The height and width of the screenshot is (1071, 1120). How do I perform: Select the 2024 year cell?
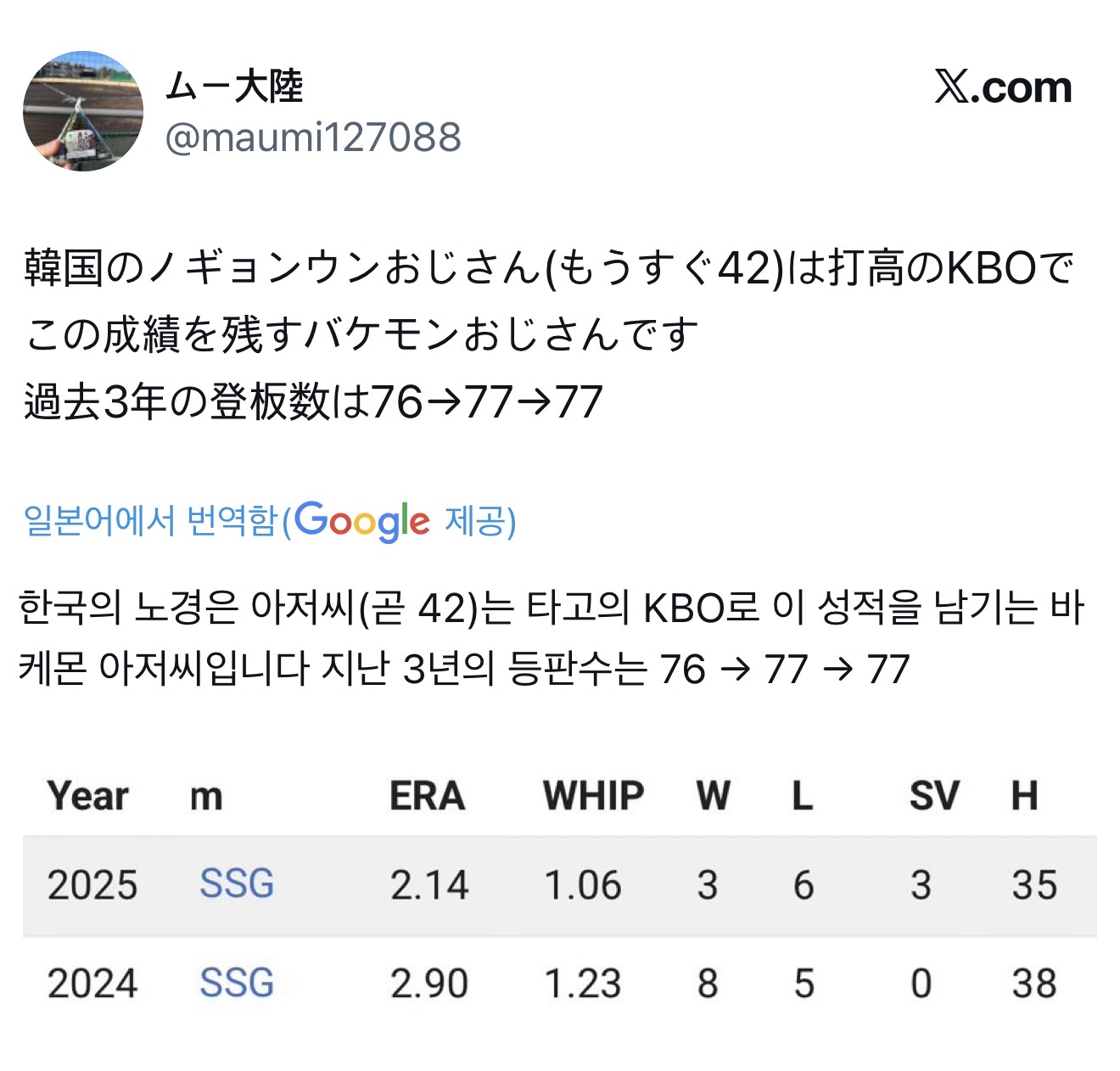[x=92, y=984]
